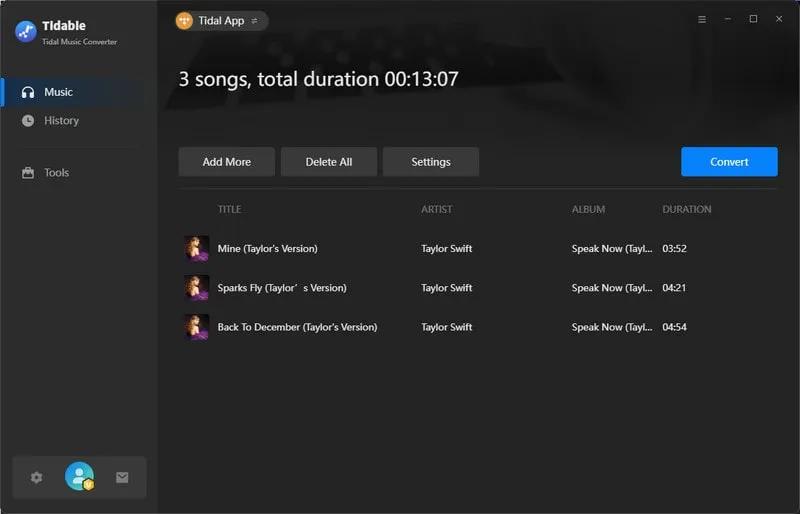Click the headphones icon next to Music
This screenshot has width=800, height=514.
pyautogui.click(x=28, y=92)
